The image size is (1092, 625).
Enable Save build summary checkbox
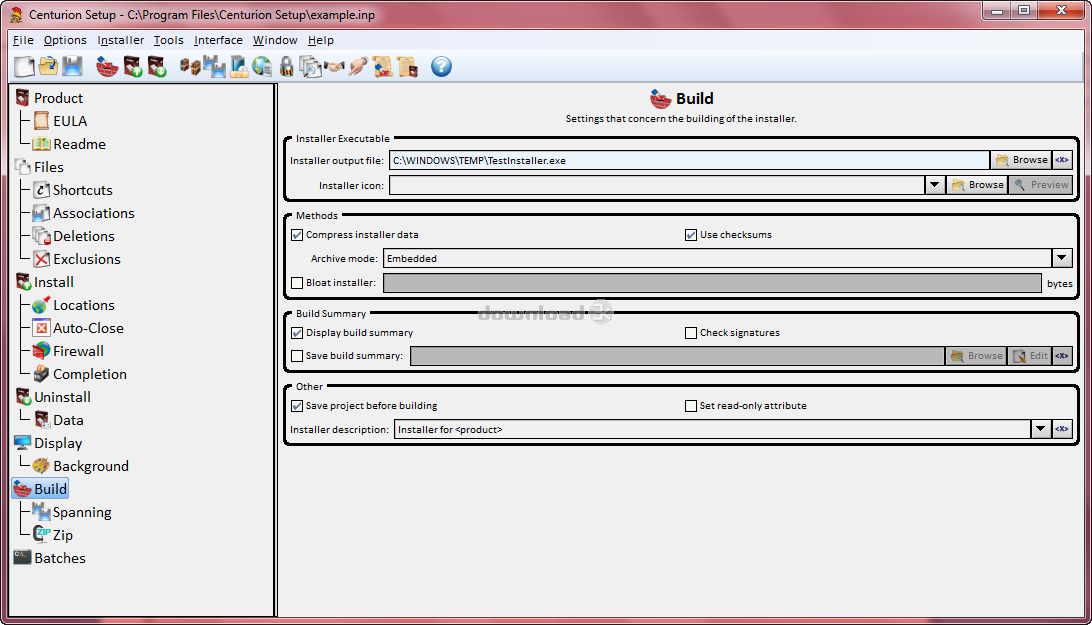pyautogui.click(x=297, y=356)
